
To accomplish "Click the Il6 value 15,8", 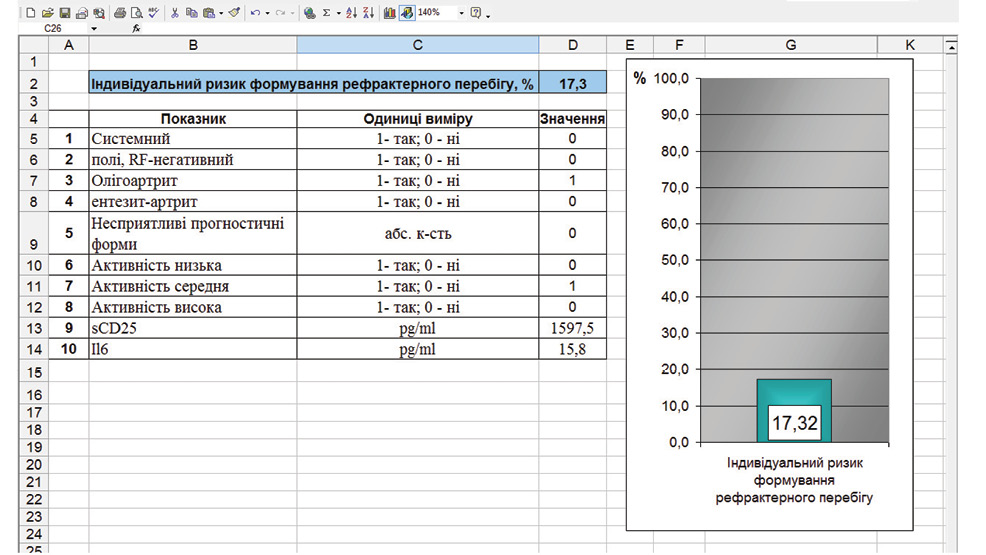I will 572,349.
